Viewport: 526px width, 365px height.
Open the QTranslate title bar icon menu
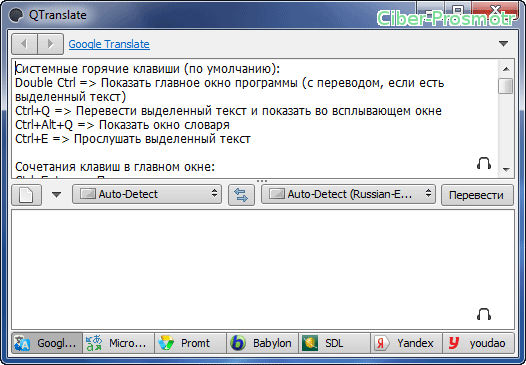pos(15,15)
